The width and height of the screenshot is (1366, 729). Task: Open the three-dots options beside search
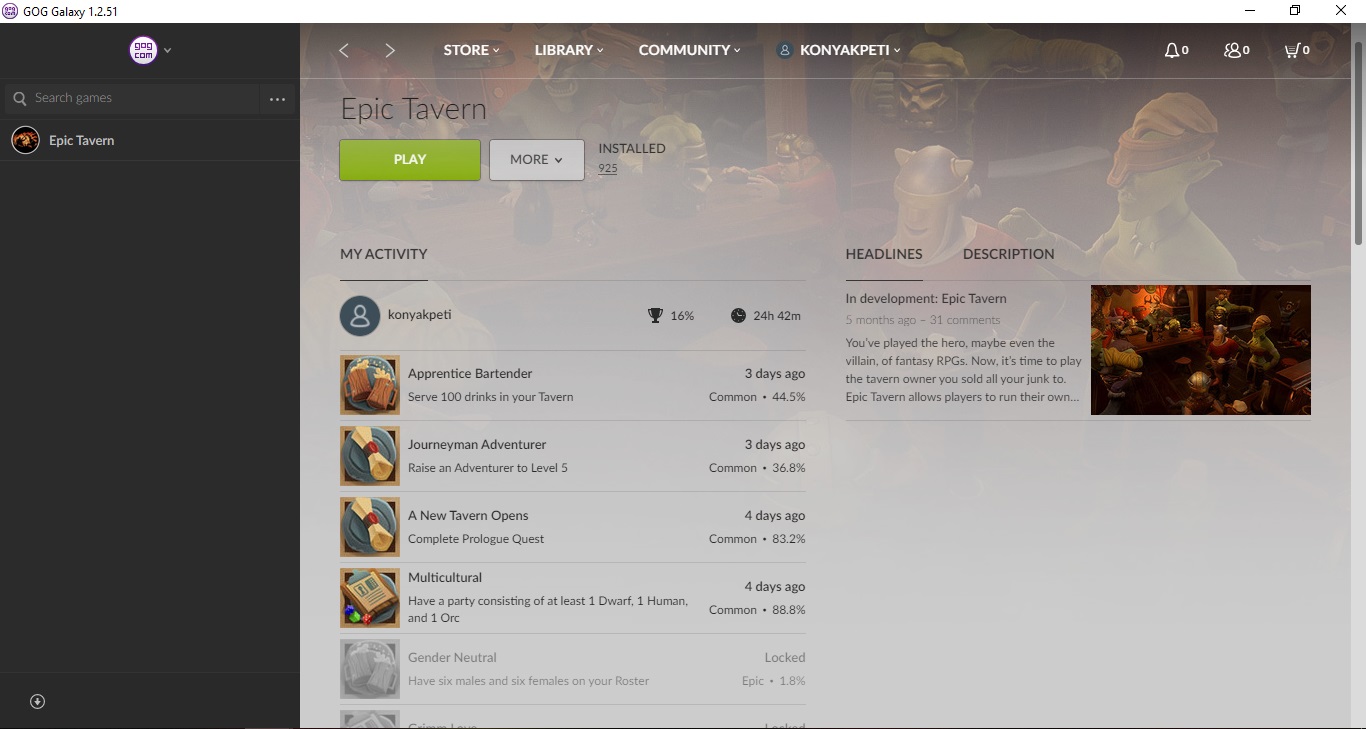tap(278, 99)
